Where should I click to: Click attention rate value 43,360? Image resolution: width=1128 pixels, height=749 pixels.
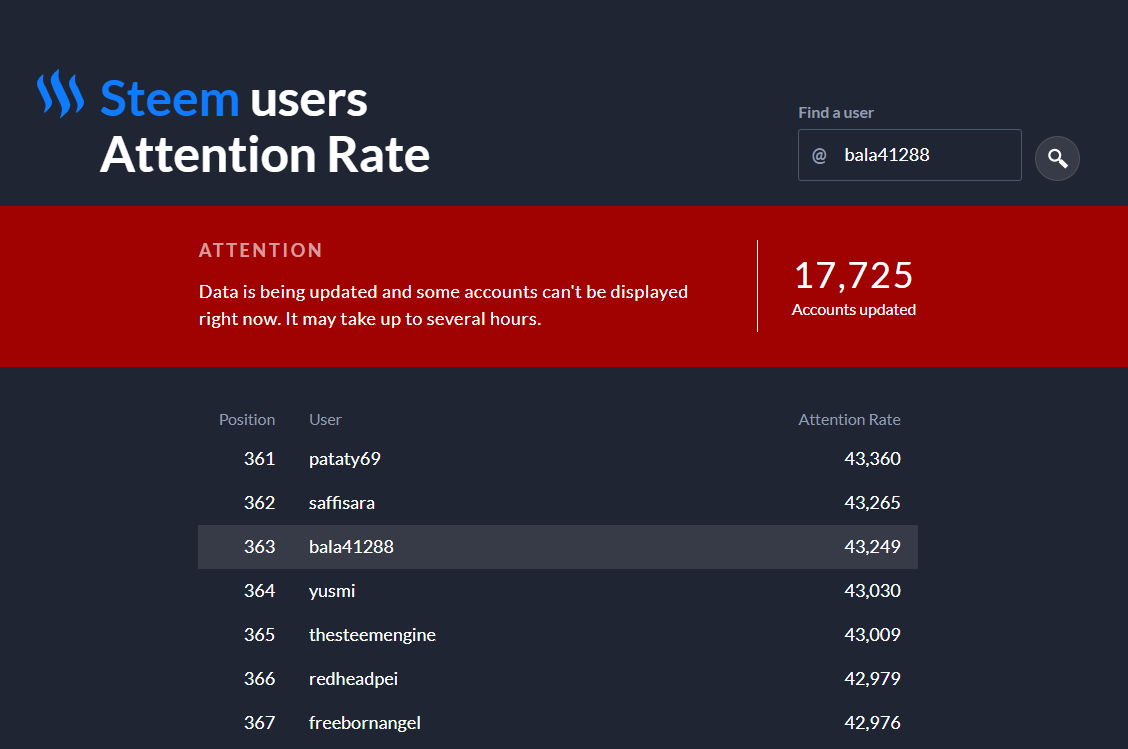(872, 459)
